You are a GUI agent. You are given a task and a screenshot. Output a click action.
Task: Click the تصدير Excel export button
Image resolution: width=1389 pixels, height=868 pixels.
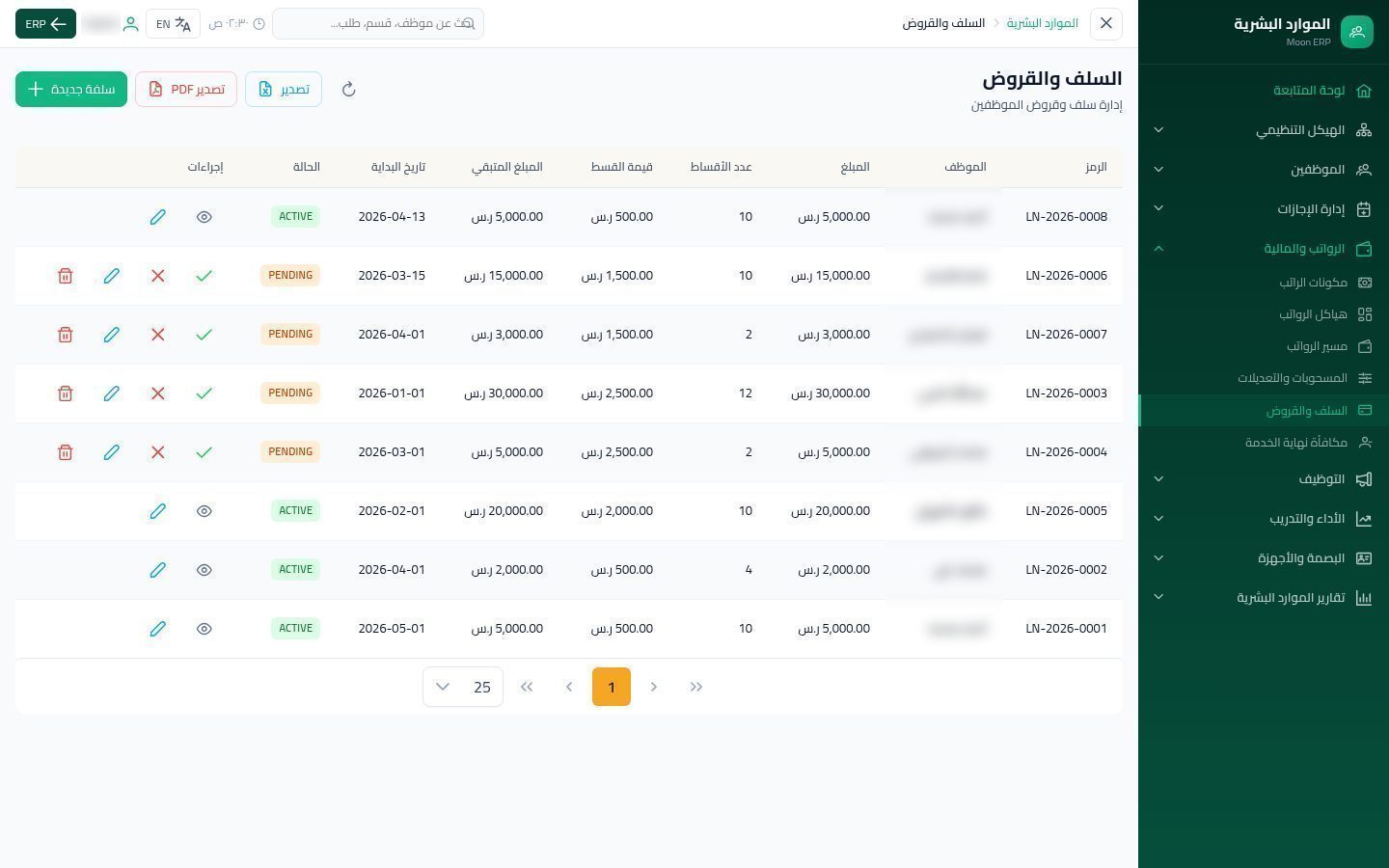284,90
